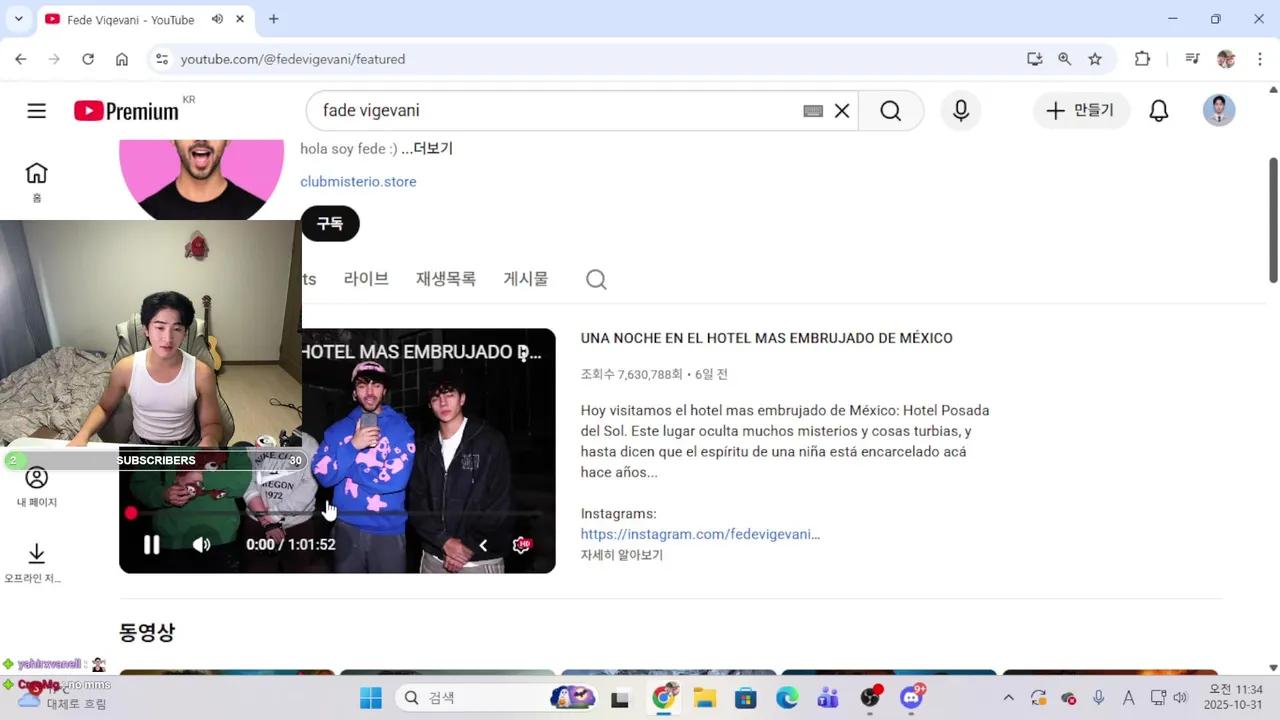Open offline downloads in sidebar

pos(35,563)
